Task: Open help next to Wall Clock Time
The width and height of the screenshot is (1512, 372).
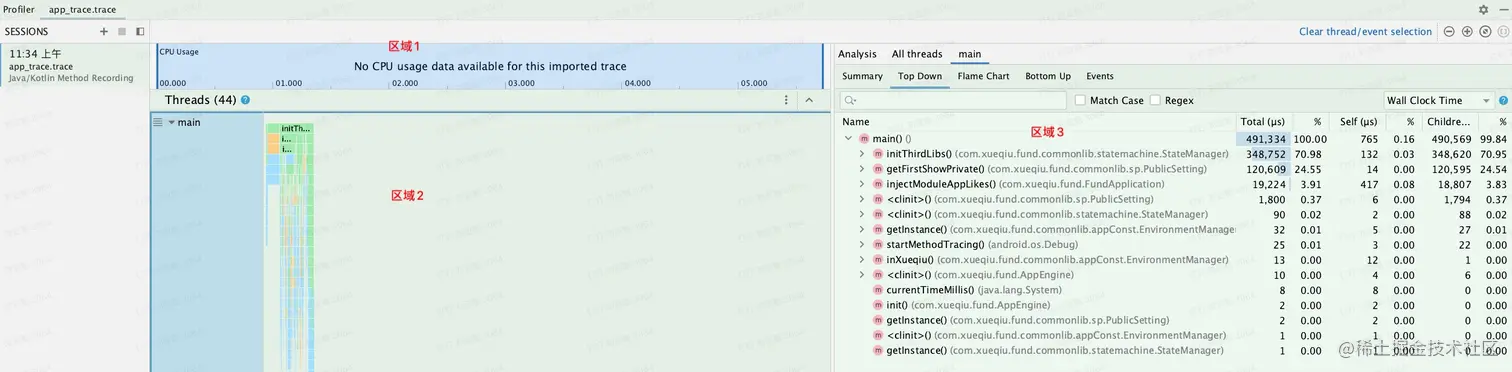Action: tap(1503, 100)
